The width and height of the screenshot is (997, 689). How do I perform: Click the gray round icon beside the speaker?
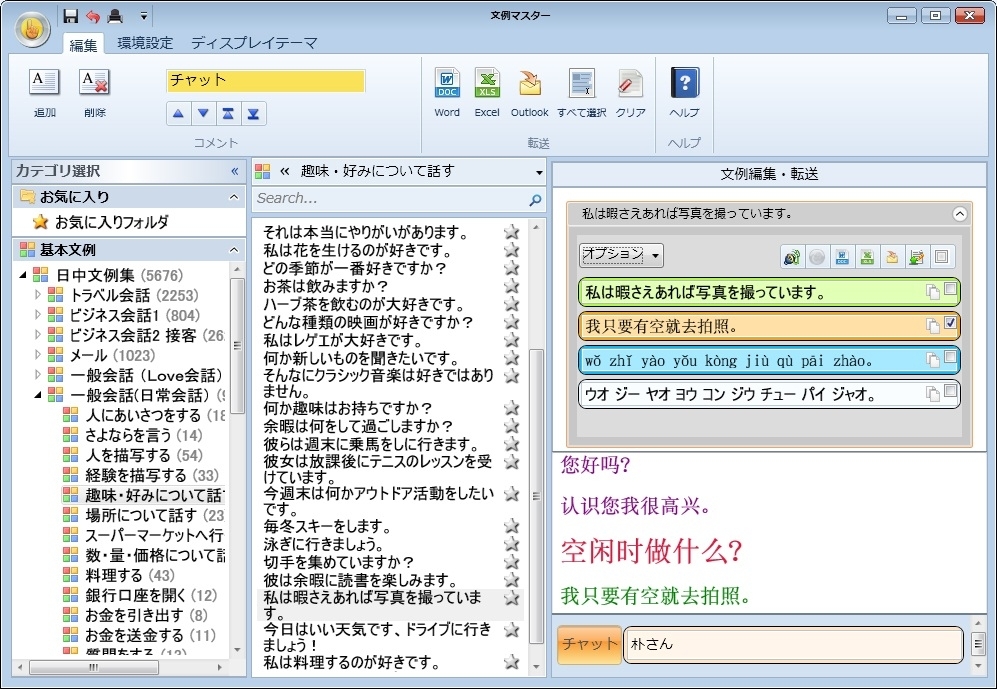coord(817,257)
